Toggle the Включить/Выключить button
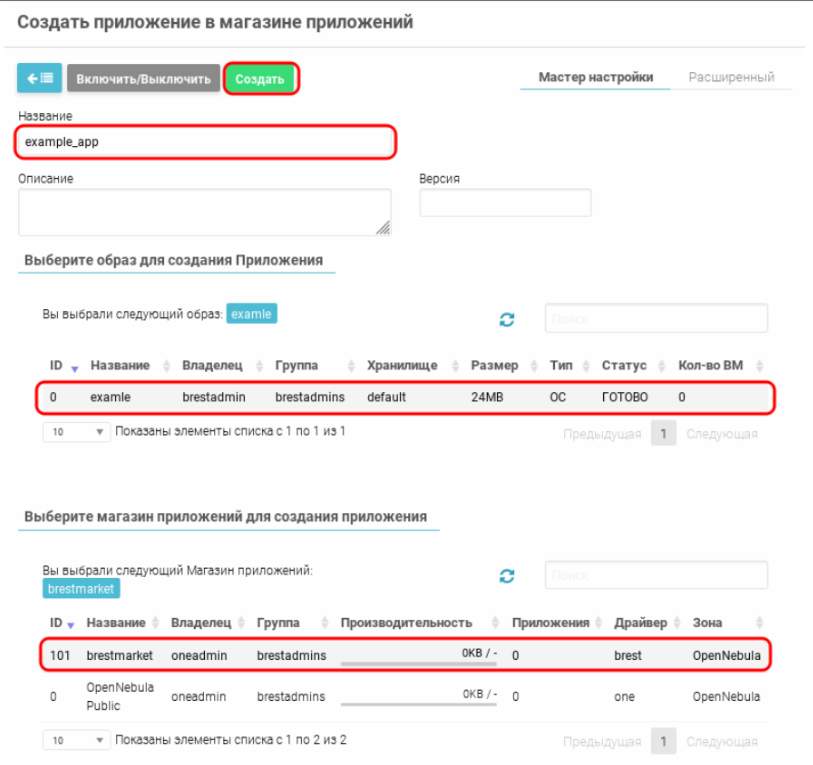 coord(144,79)
